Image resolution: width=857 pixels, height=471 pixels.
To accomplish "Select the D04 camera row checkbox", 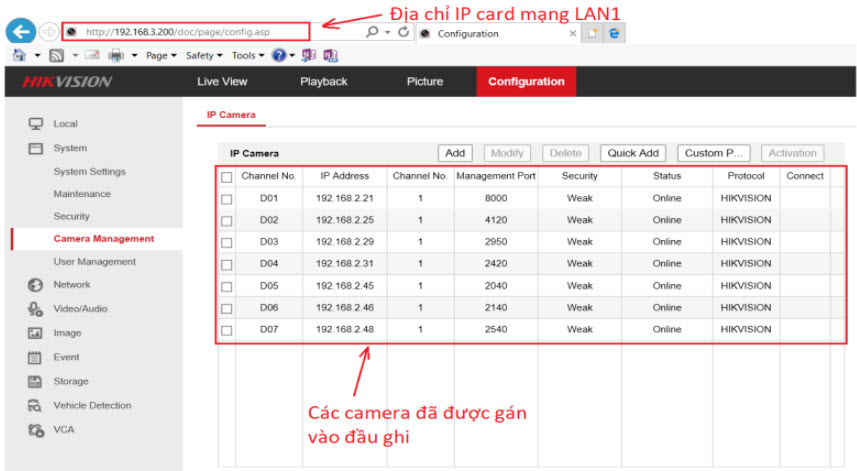I will coord(227,265).
